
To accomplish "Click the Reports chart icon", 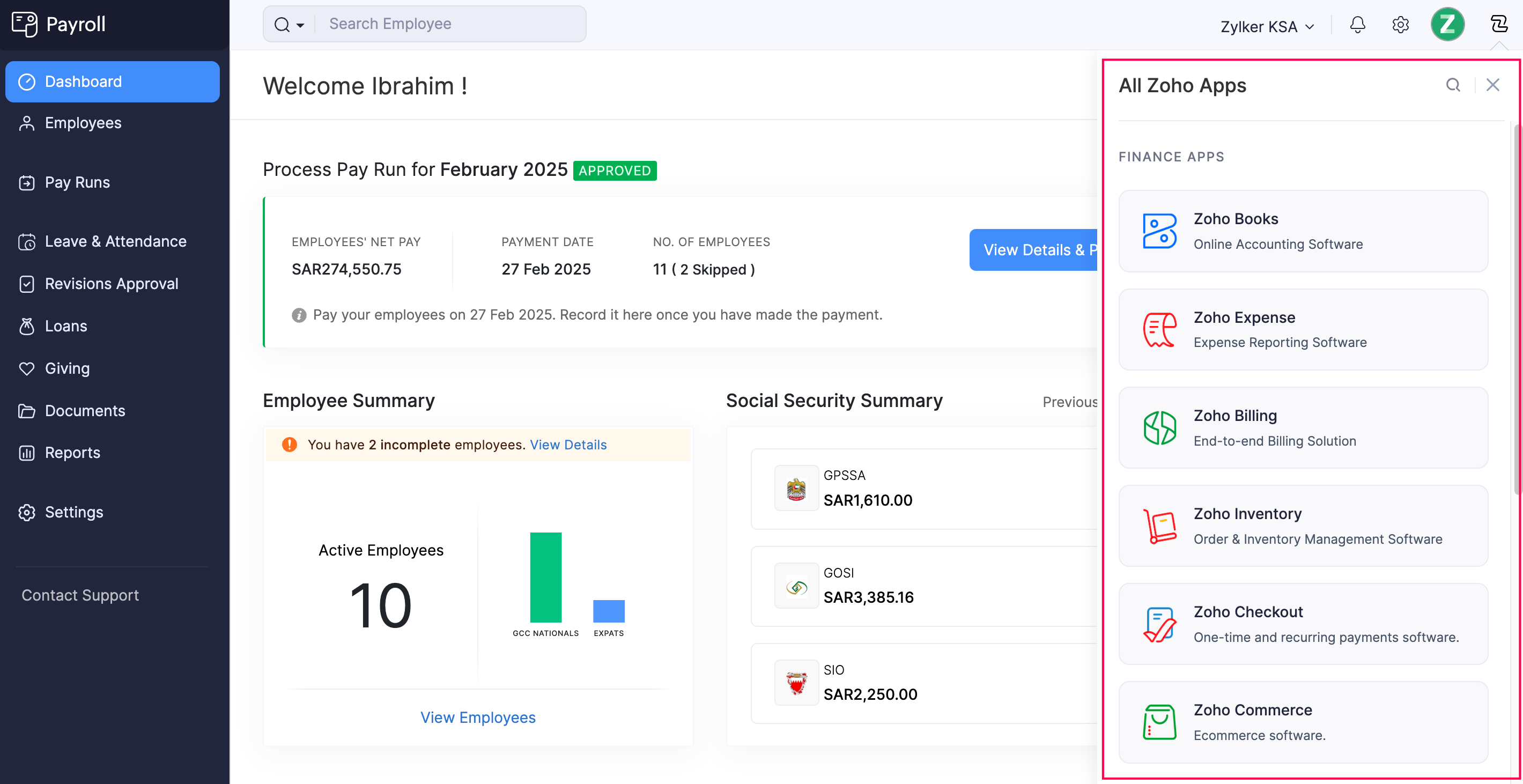I will pyautogui.click(x=27, y=453).
